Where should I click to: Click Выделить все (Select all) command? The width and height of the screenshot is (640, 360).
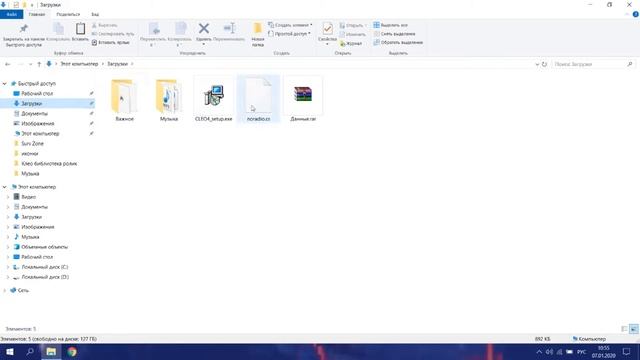pos(391,25)
